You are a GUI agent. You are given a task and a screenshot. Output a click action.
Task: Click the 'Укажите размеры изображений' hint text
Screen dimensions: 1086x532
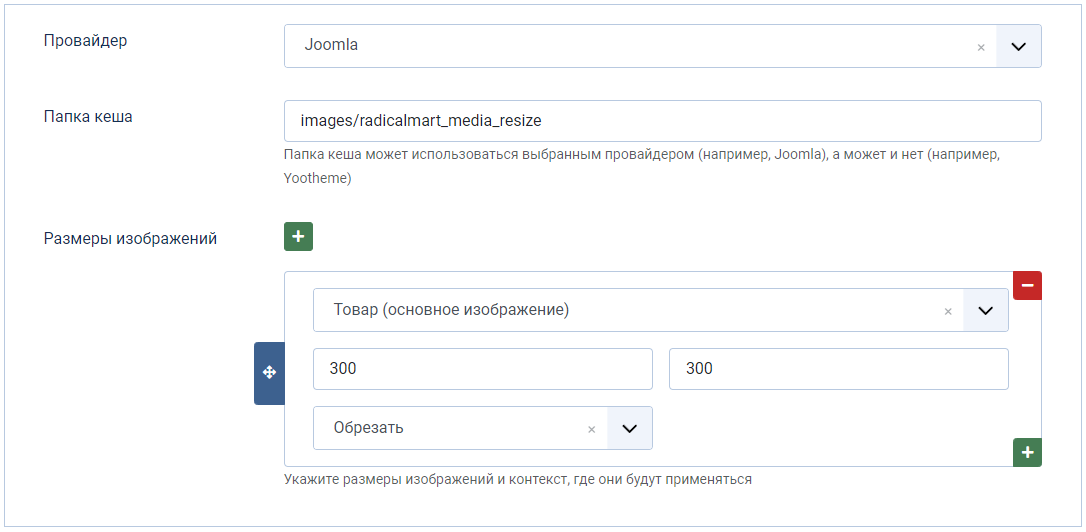coord(517,480)
